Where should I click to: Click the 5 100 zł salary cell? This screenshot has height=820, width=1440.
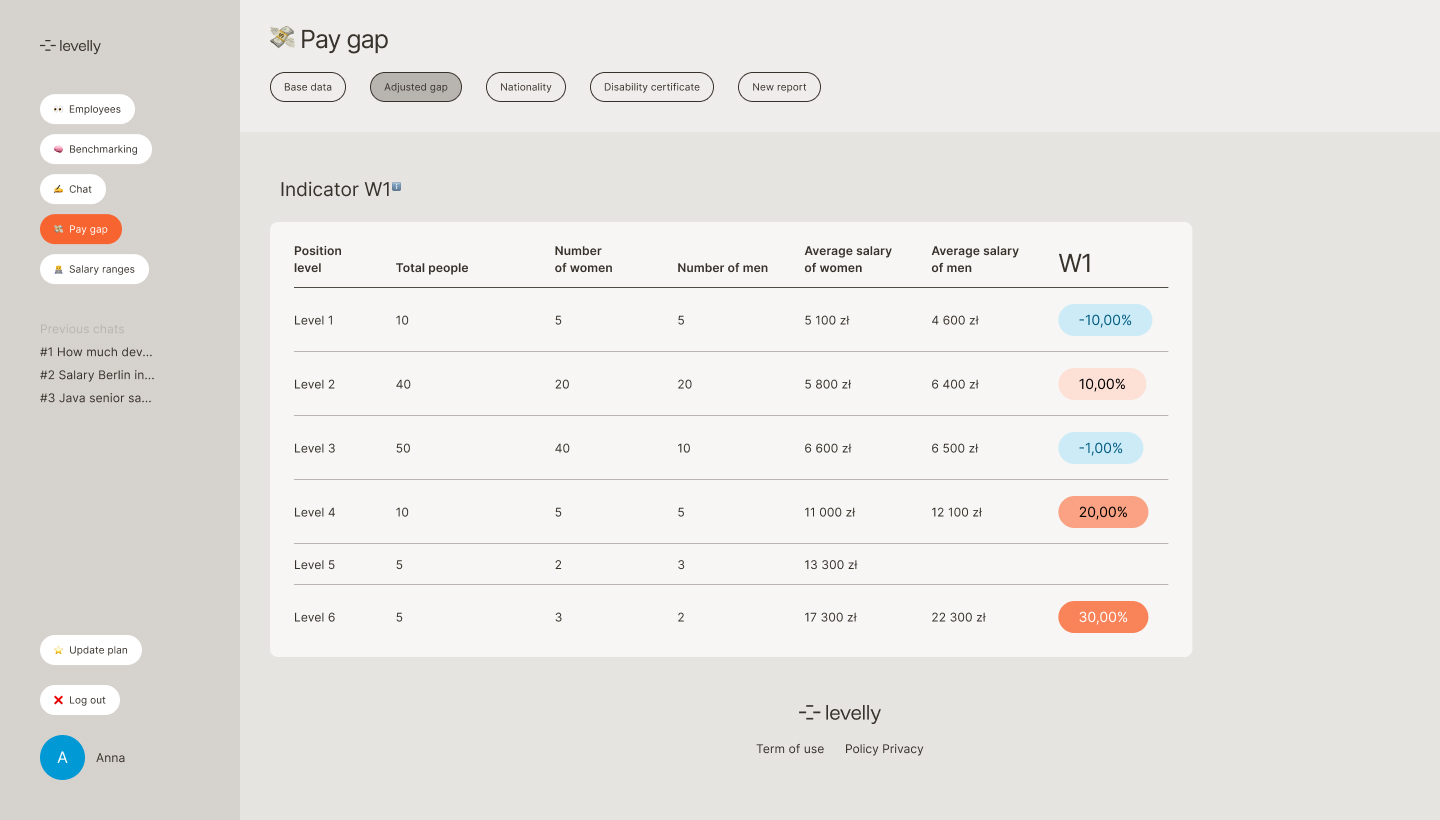pyautogui.click(x=827, y=320)
